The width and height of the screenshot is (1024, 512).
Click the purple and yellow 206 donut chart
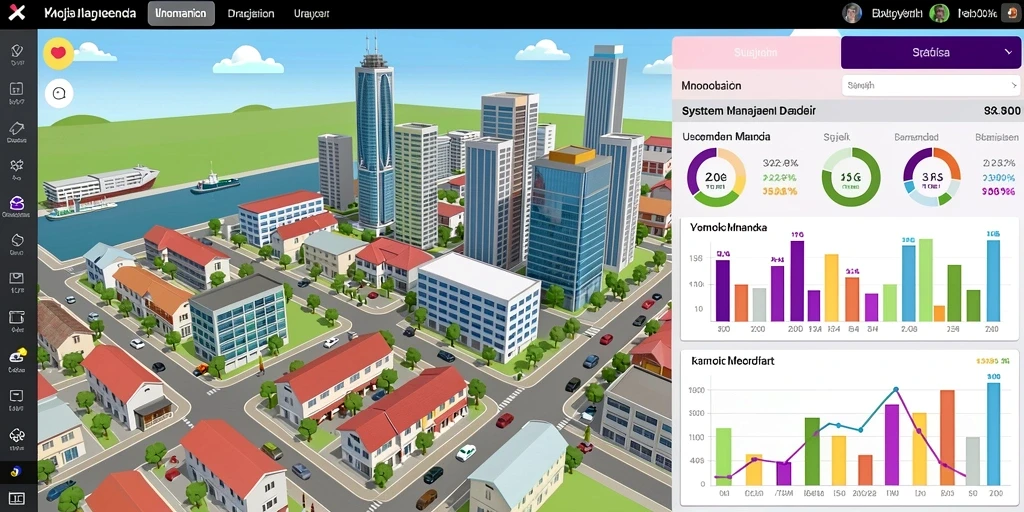(716, 177)
